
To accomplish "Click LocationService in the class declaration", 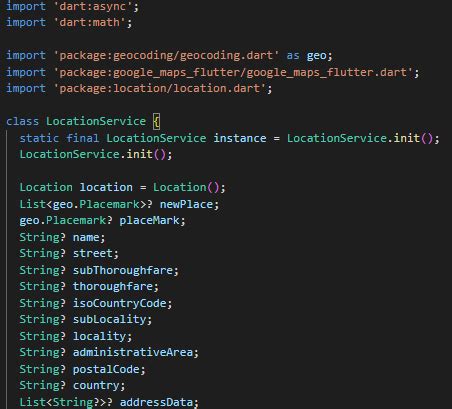I will [96, 121].
